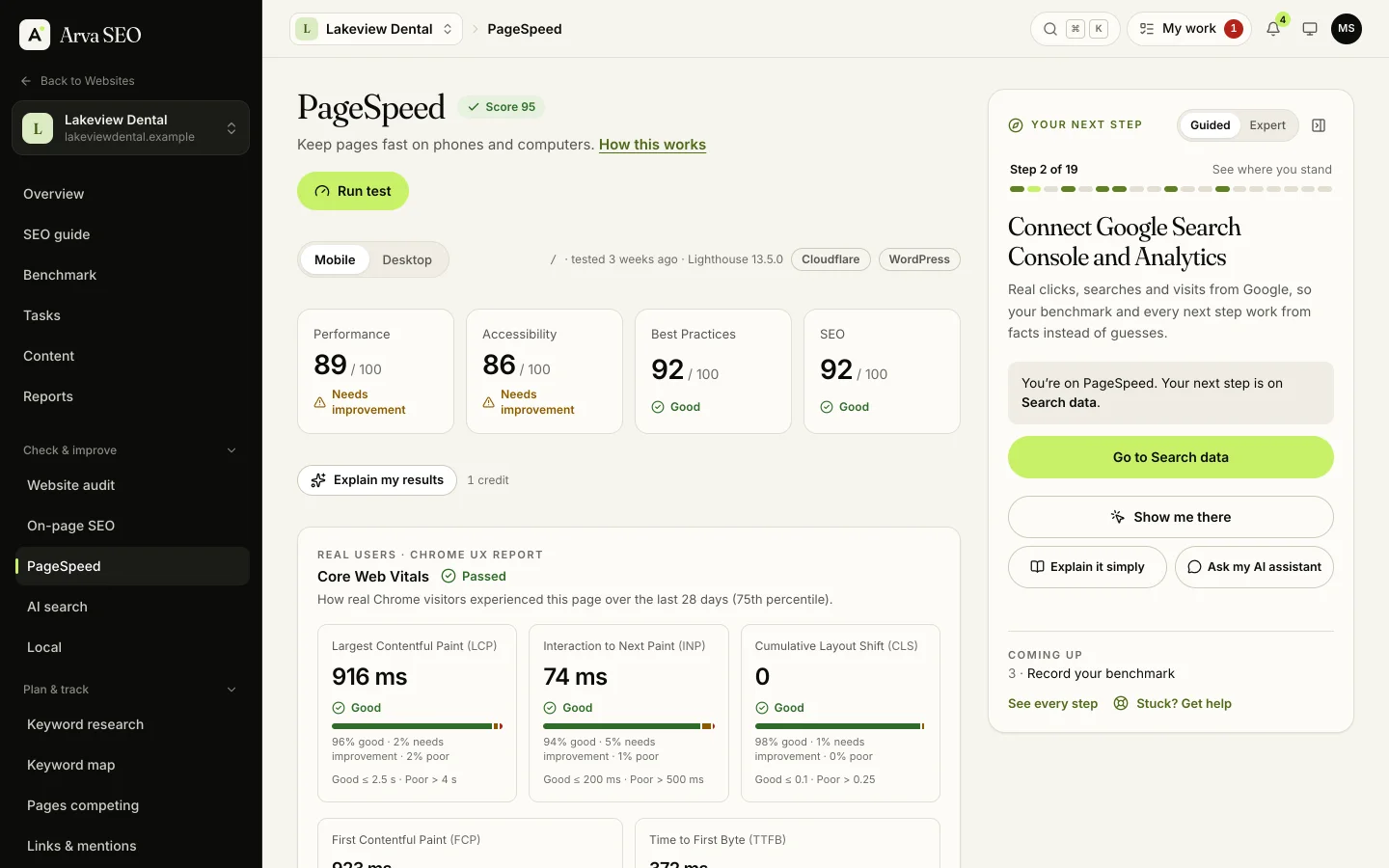
Task: Collapse the Plan & track section
Action: click(130, 690)
